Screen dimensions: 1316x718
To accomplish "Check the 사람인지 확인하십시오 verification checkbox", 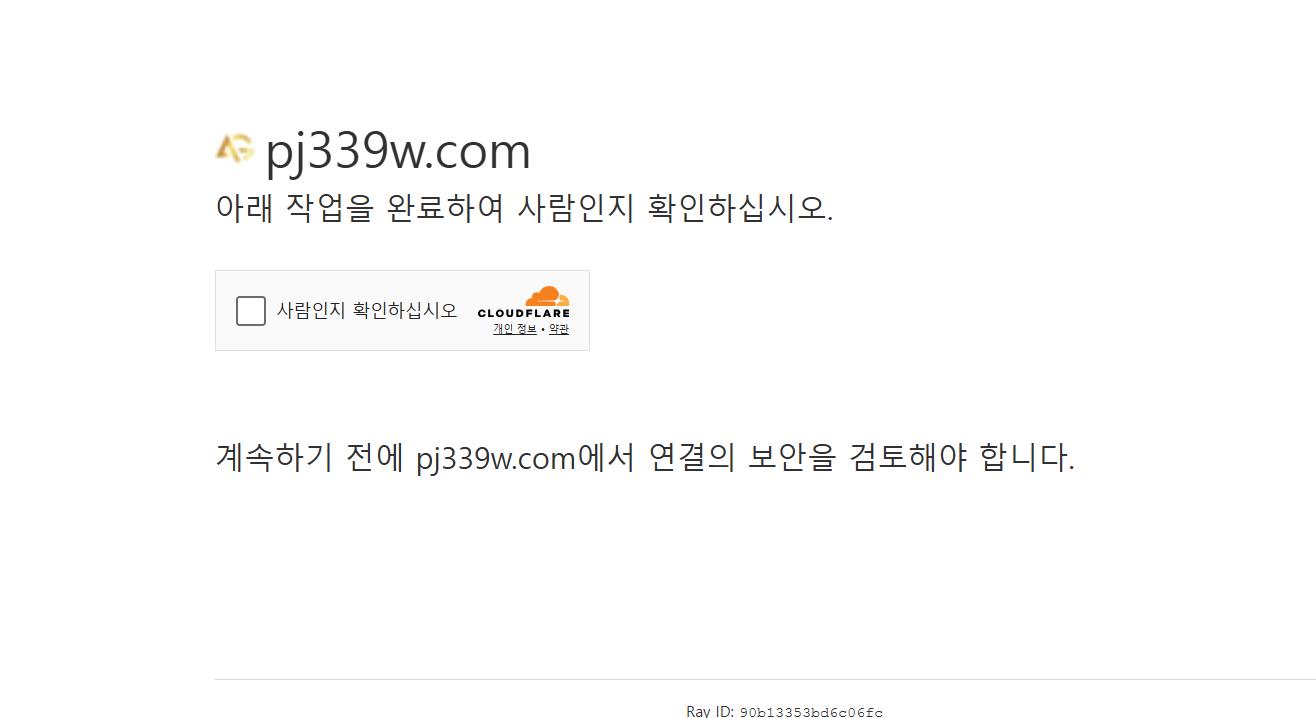I will pos(251,311).
